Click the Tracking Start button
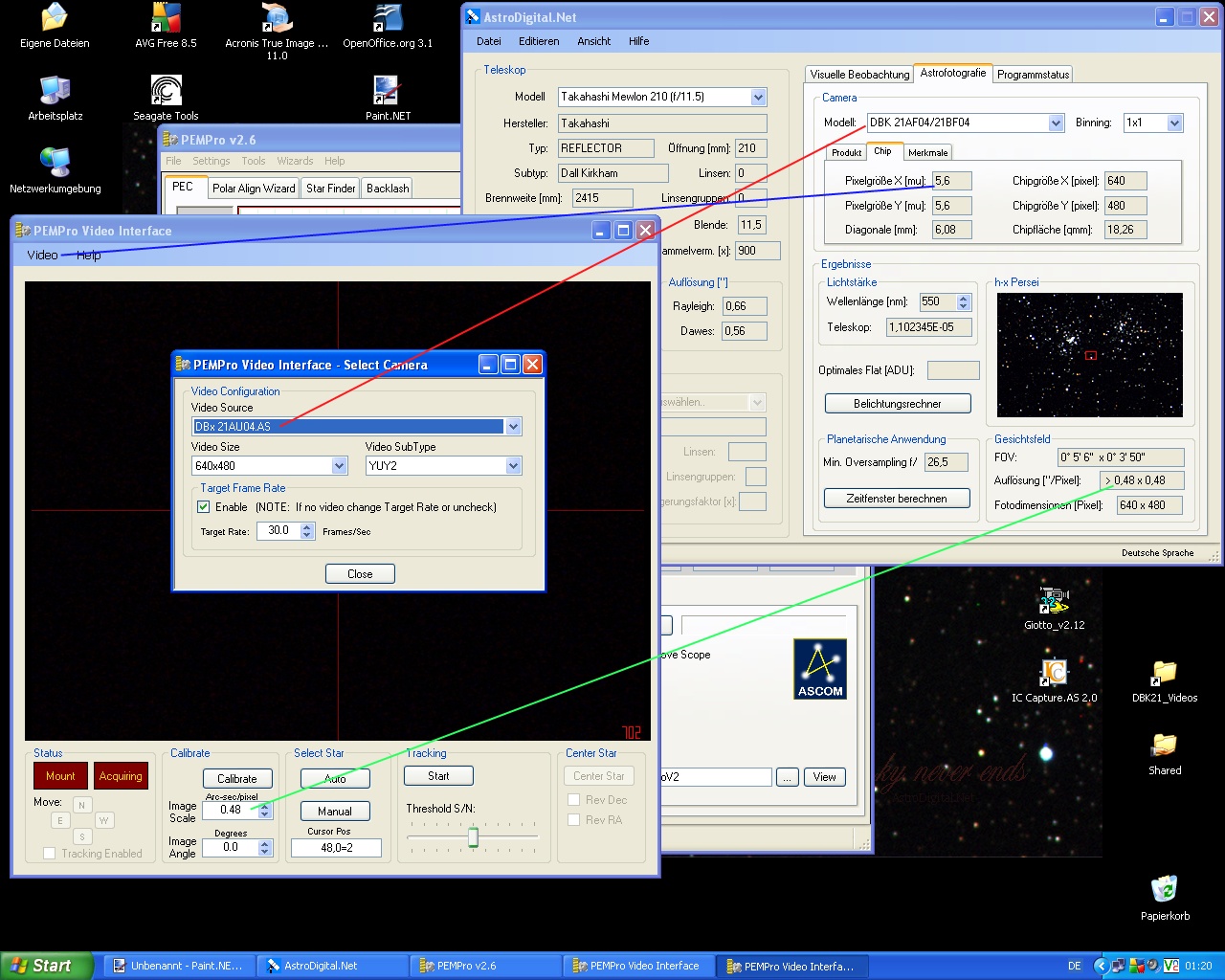 (438, 776)
